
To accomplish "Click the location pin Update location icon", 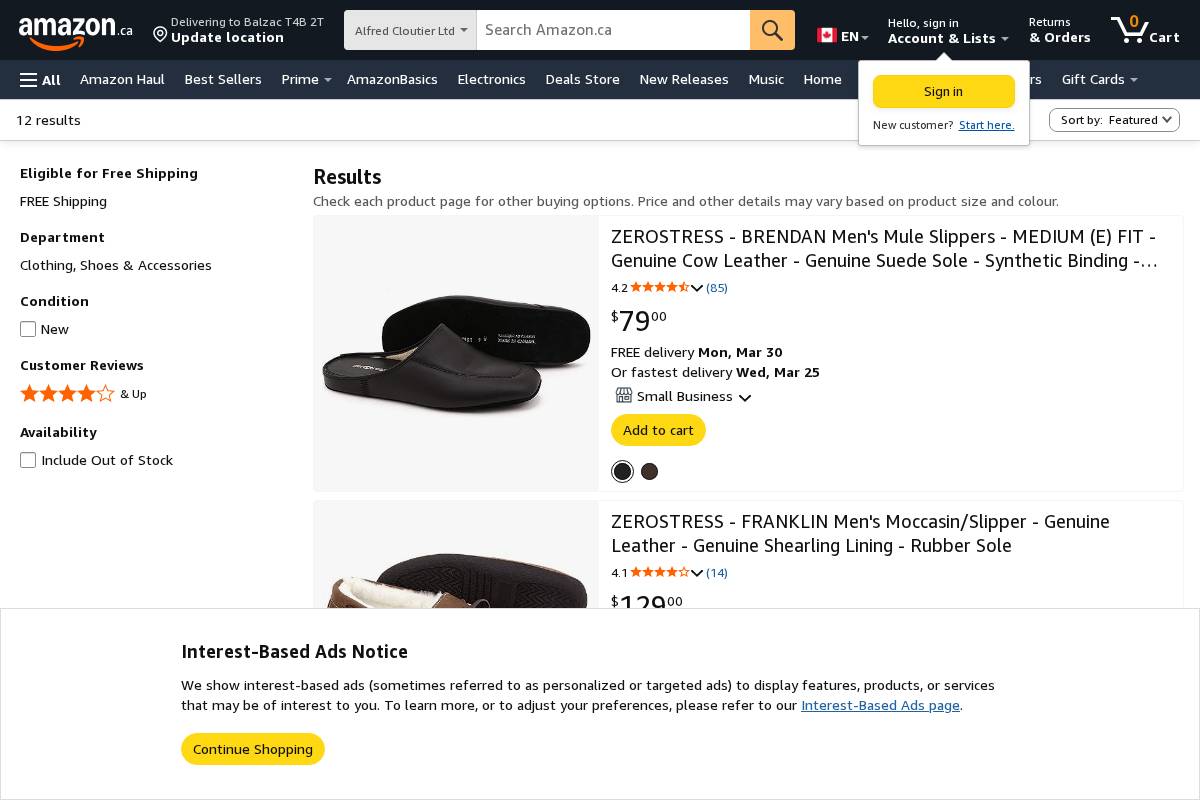I will pos(160,35).
